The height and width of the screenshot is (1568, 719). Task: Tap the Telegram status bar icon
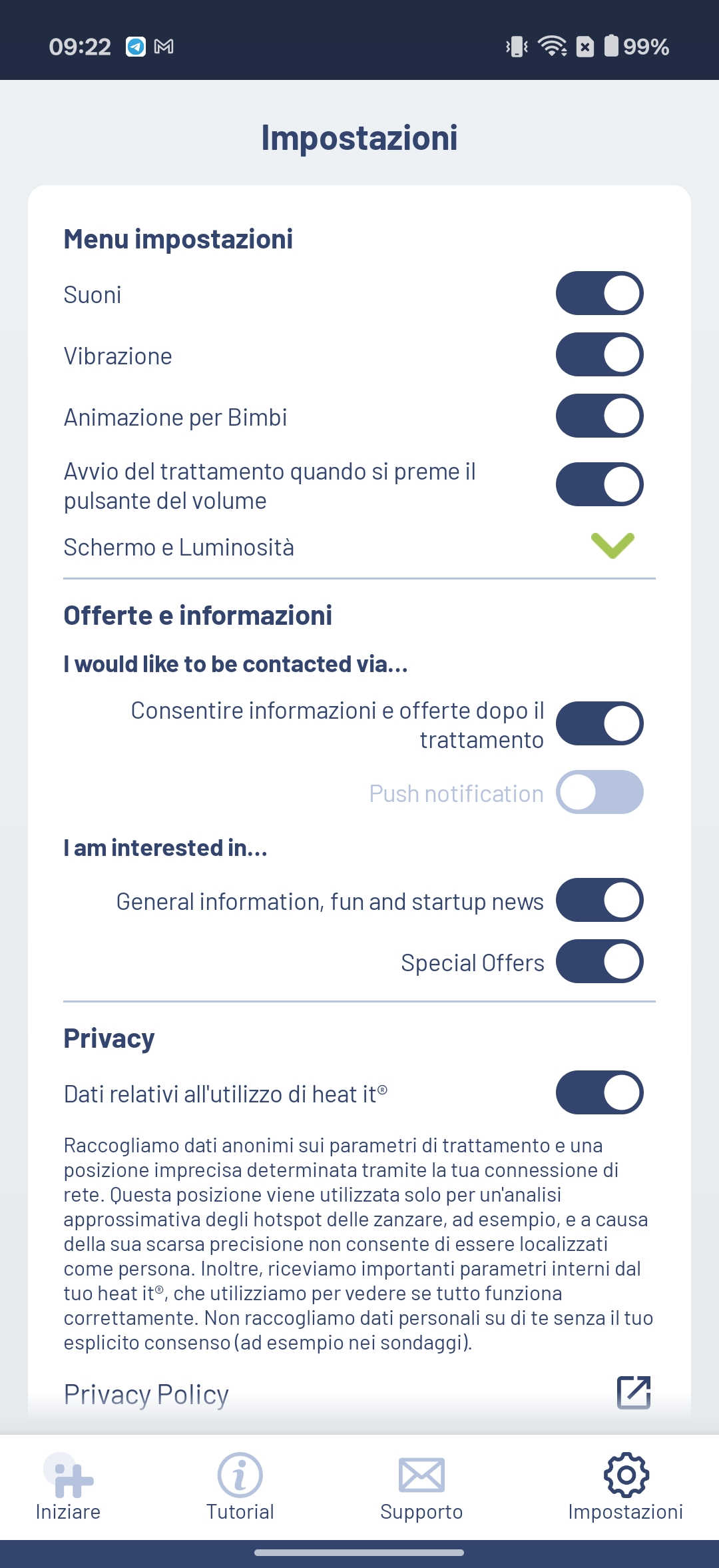136,47
